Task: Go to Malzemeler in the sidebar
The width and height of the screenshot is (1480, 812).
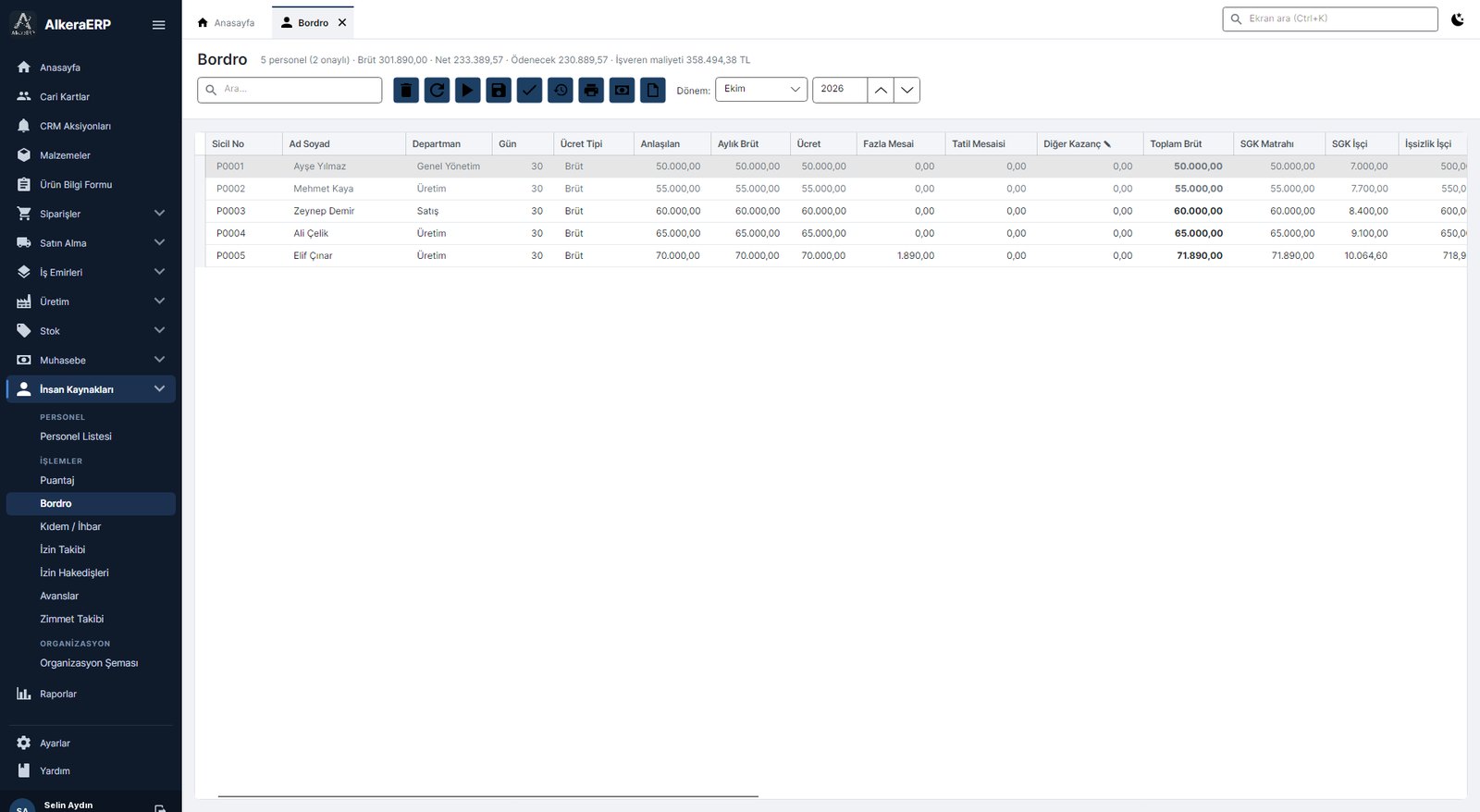Action: (x=91, y=155)
